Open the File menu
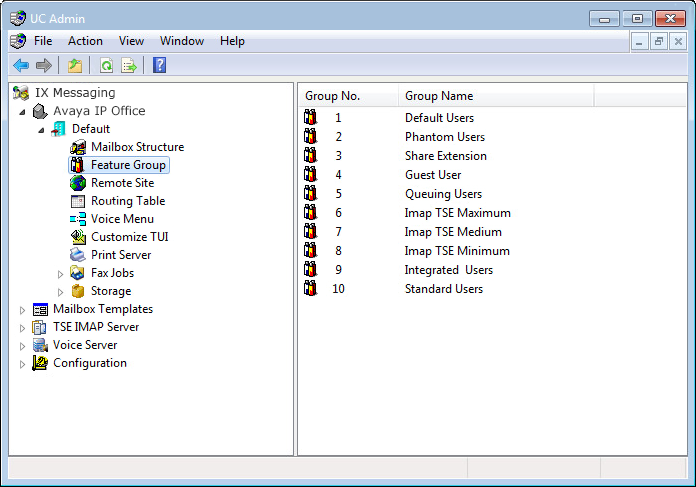Viewport: 696px width, 487px height. [x=43, y=41]
